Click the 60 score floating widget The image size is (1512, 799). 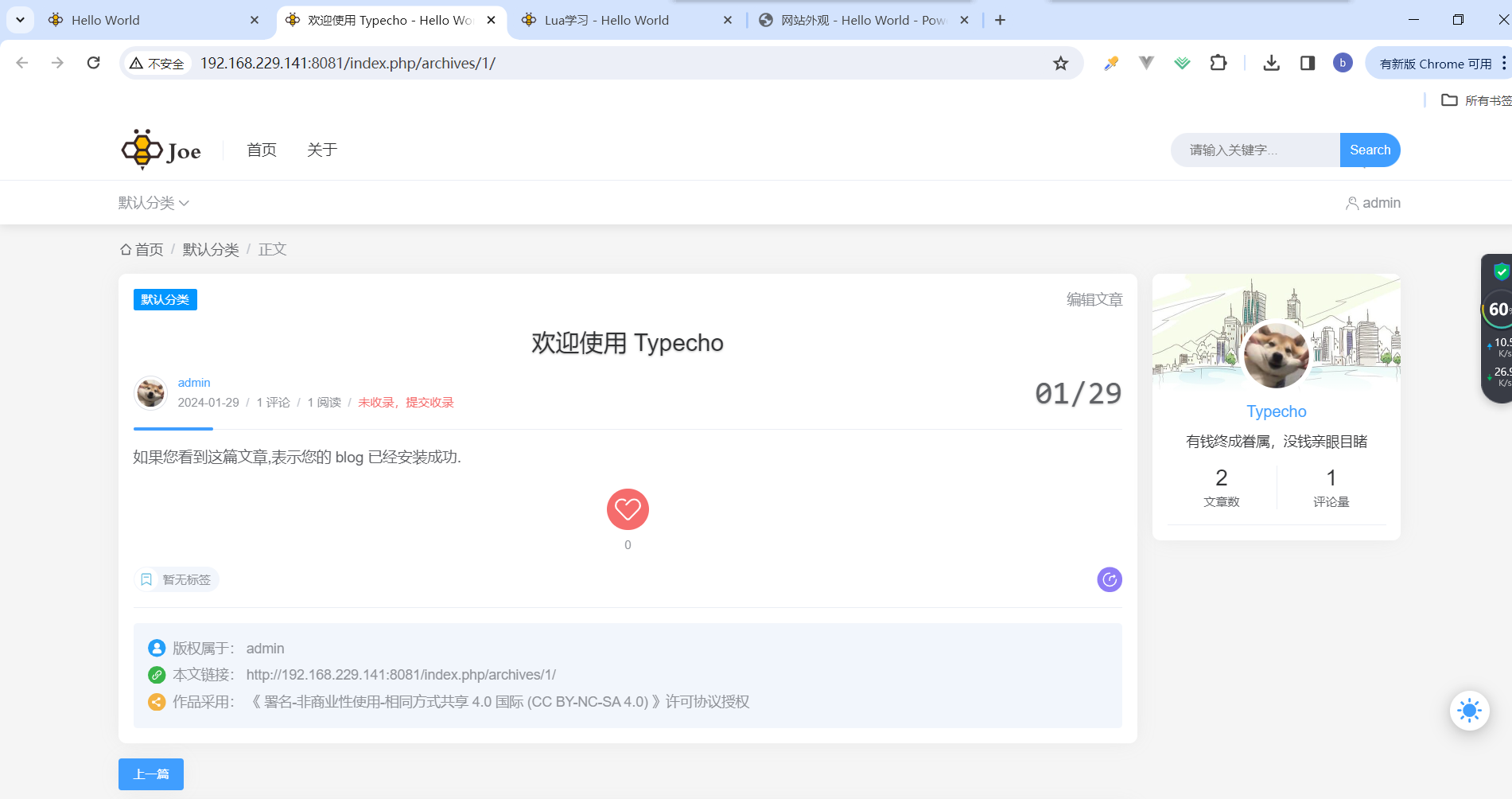point(1498,310)
